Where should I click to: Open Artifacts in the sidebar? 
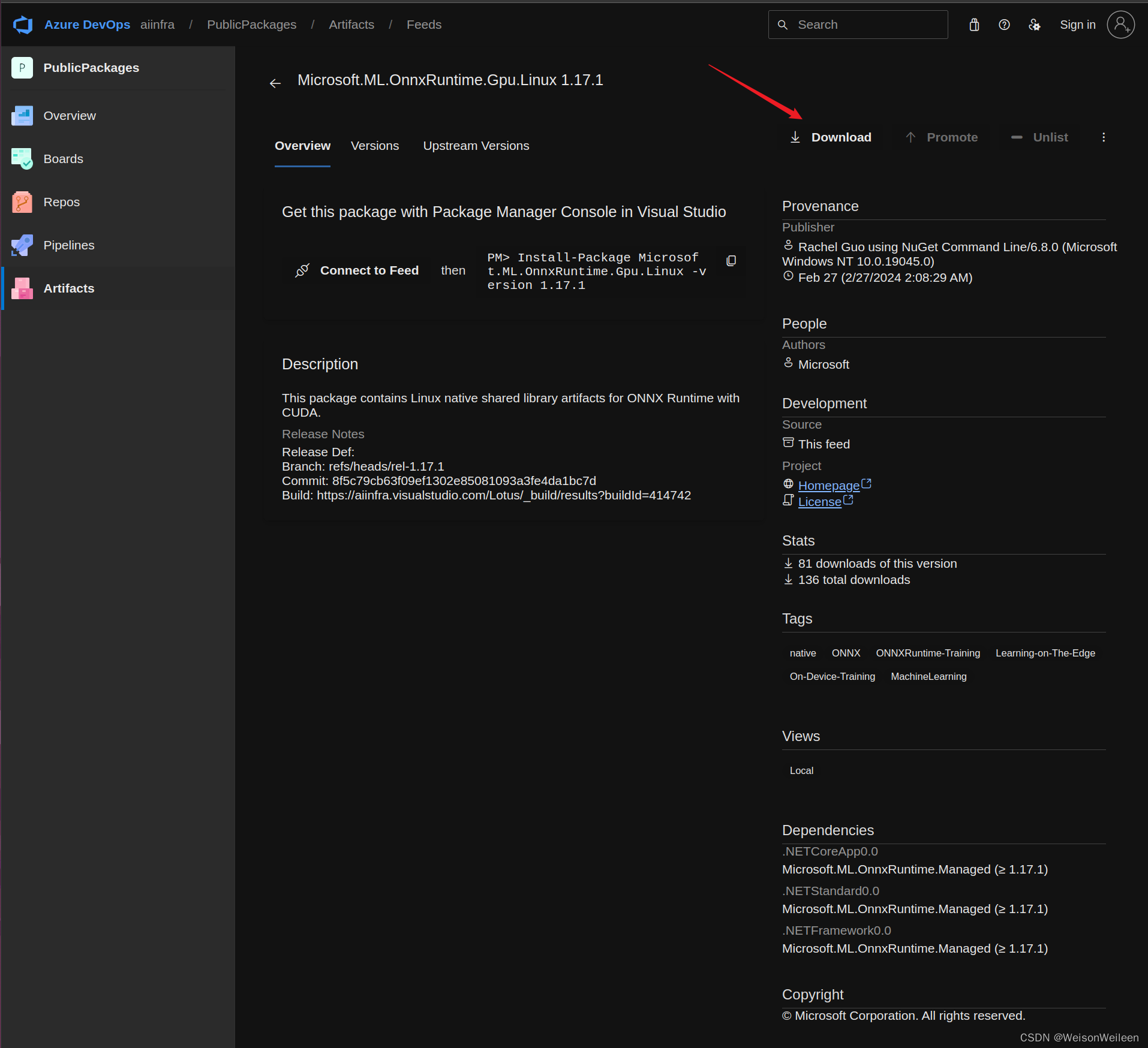(118, 288)
